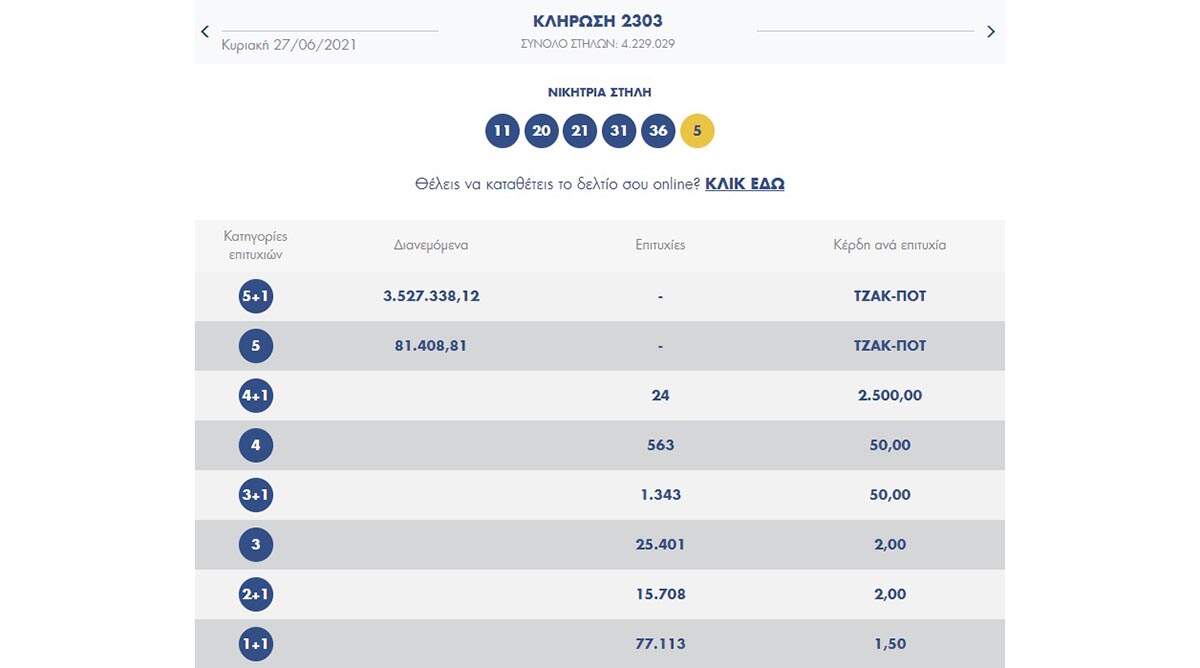
Task: Click the Κέρδη ανά επιτυχία header
Action: (x=889, y=245)
